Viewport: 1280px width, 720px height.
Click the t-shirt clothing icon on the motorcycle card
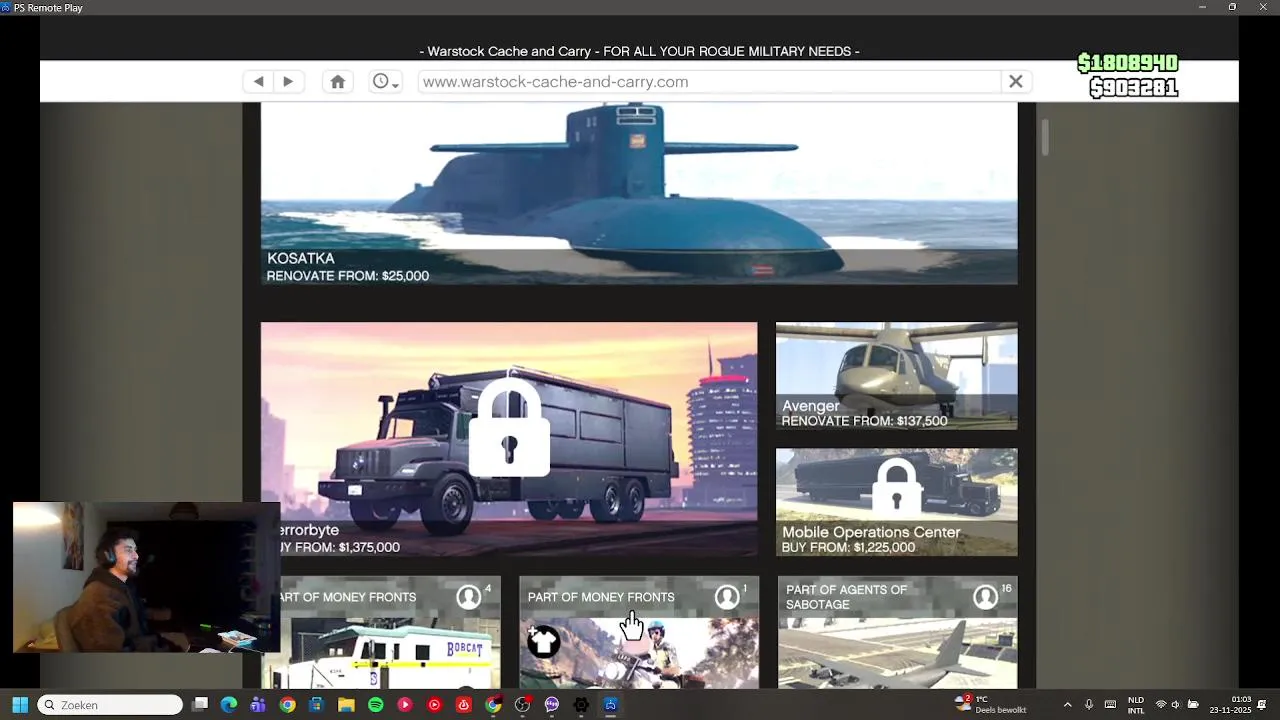543,642
